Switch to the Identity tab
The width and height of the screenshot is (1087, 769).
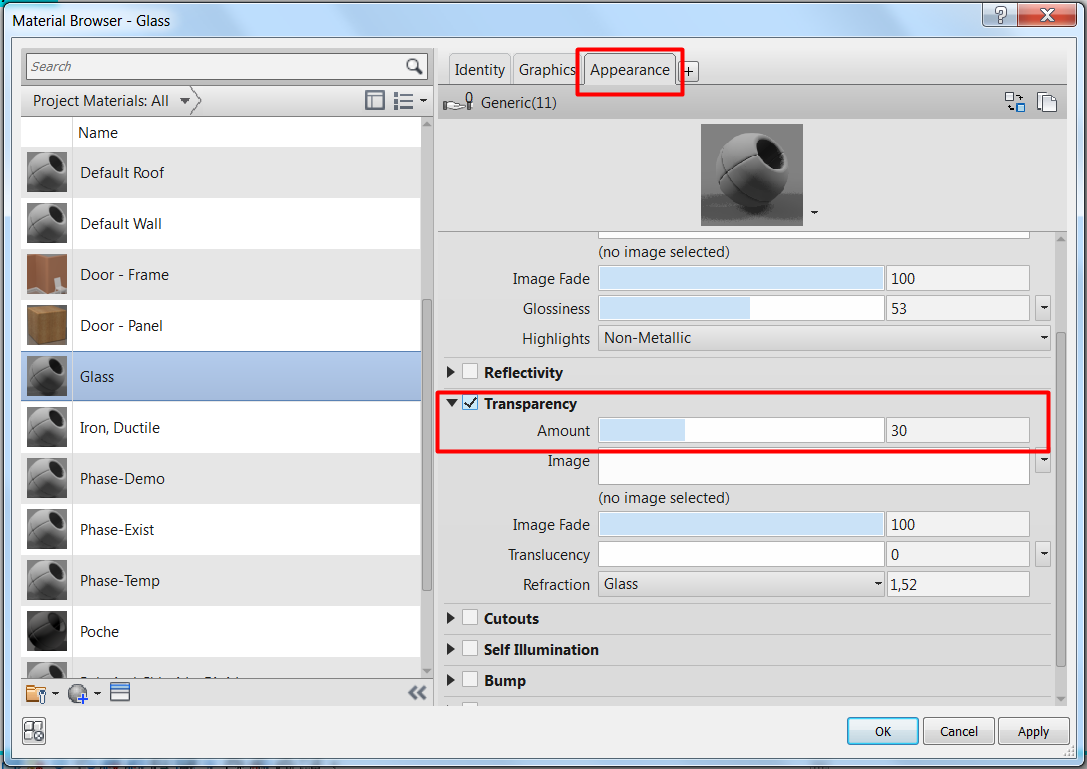point(479,69)
